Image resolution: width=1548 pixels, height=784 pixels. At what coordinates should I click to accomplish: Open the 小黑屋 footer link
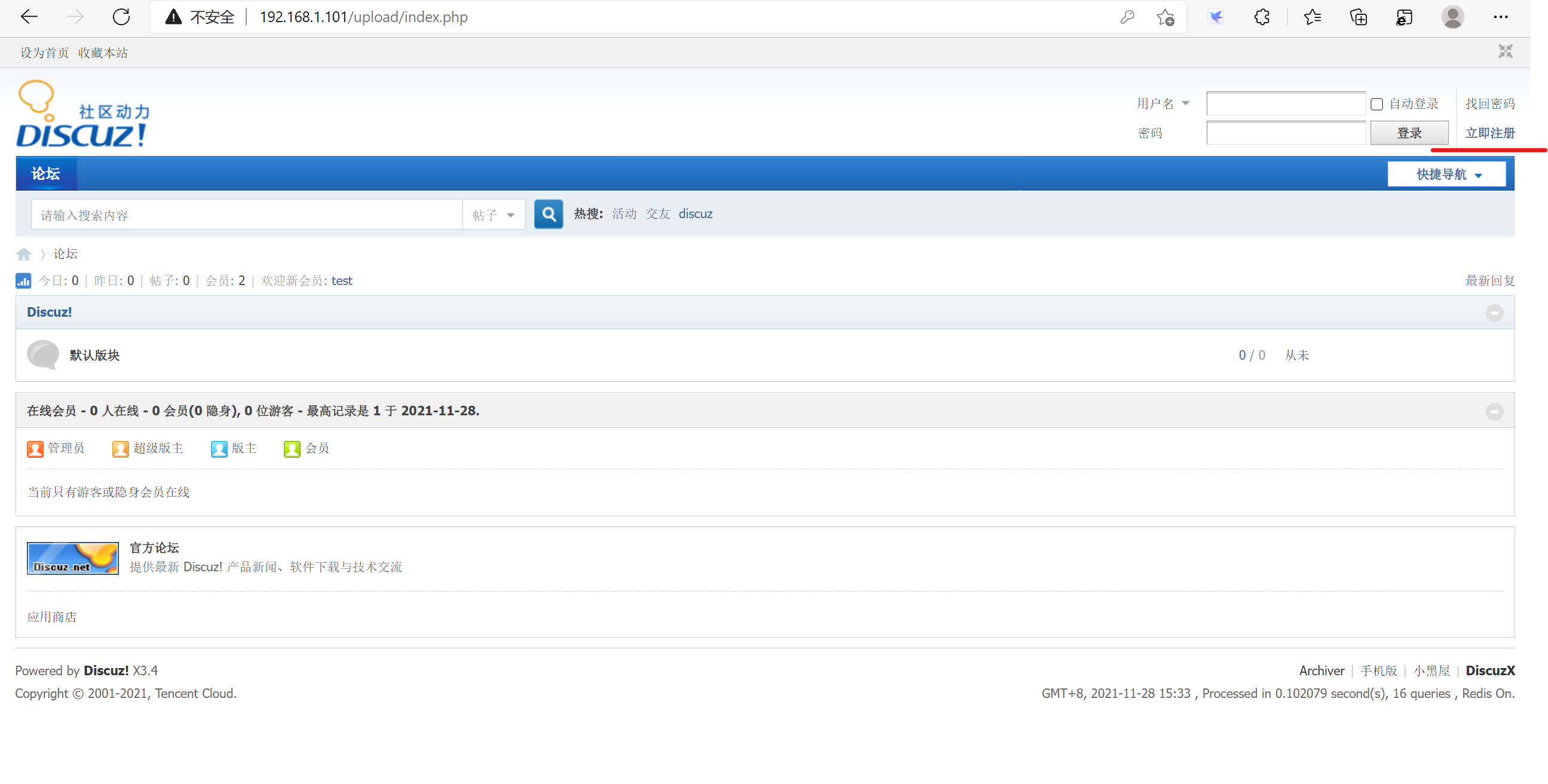coord(1431,671)
